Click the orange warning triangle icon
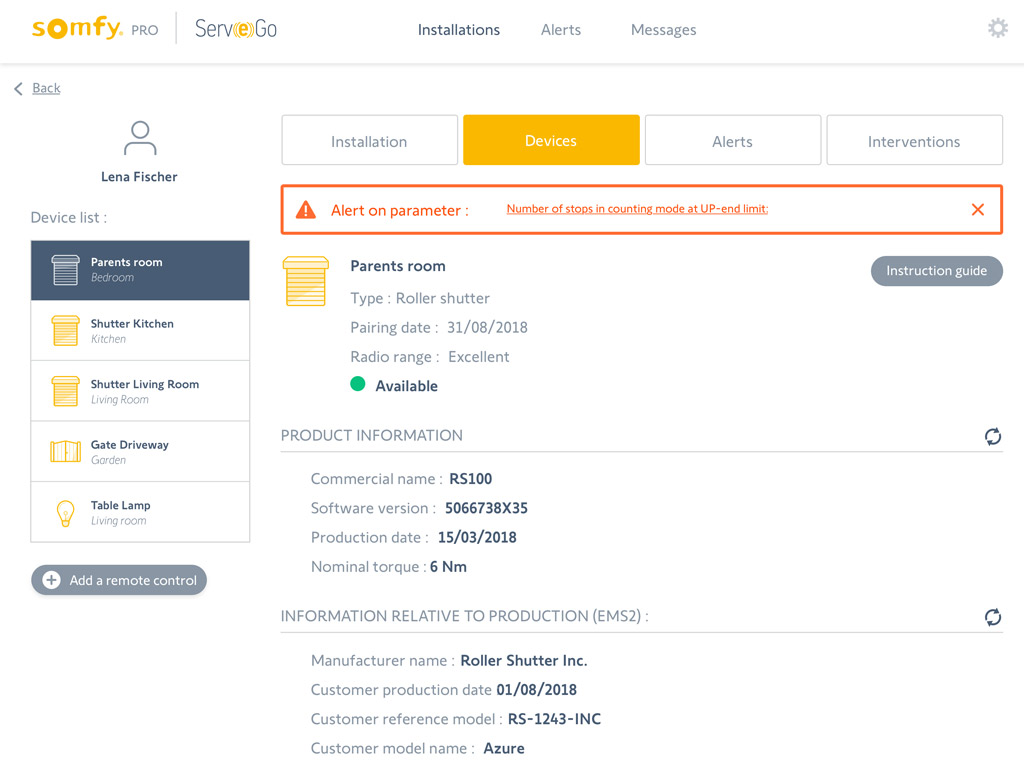The width and height of the screenshot is (1024, 768). pos(306,210)
